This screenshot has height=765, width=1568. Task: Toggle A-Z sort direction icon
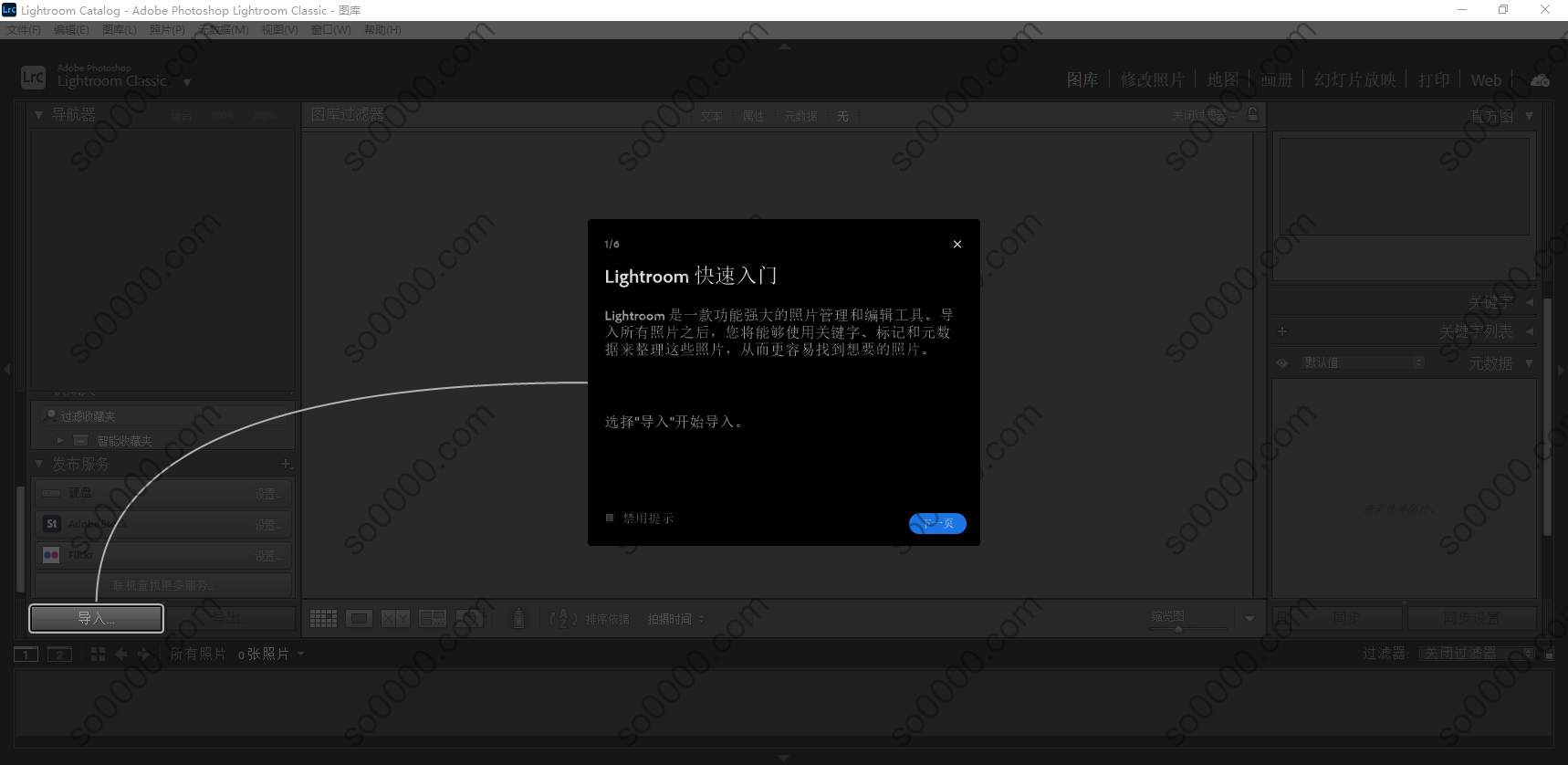pos(563,619)
